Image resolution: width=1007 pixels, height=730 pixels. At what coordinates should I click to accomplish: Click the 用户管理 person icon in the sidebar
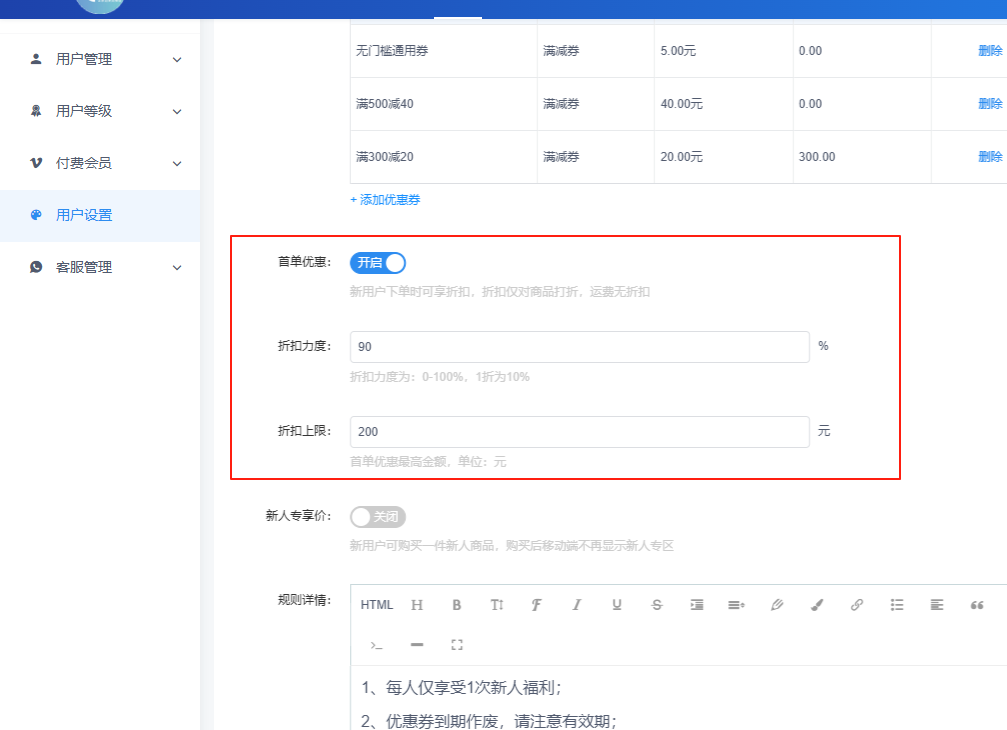(x=36, y=59)
